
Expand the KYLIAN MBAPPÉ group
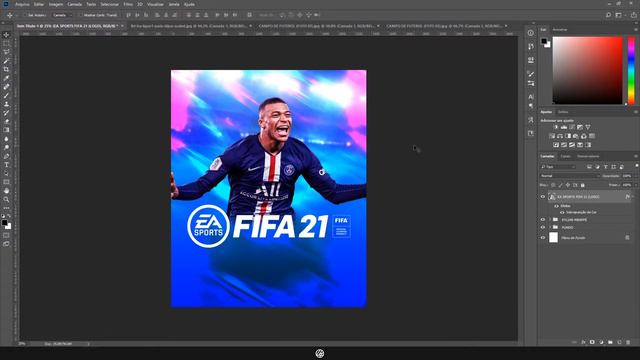tap(550, 220)
